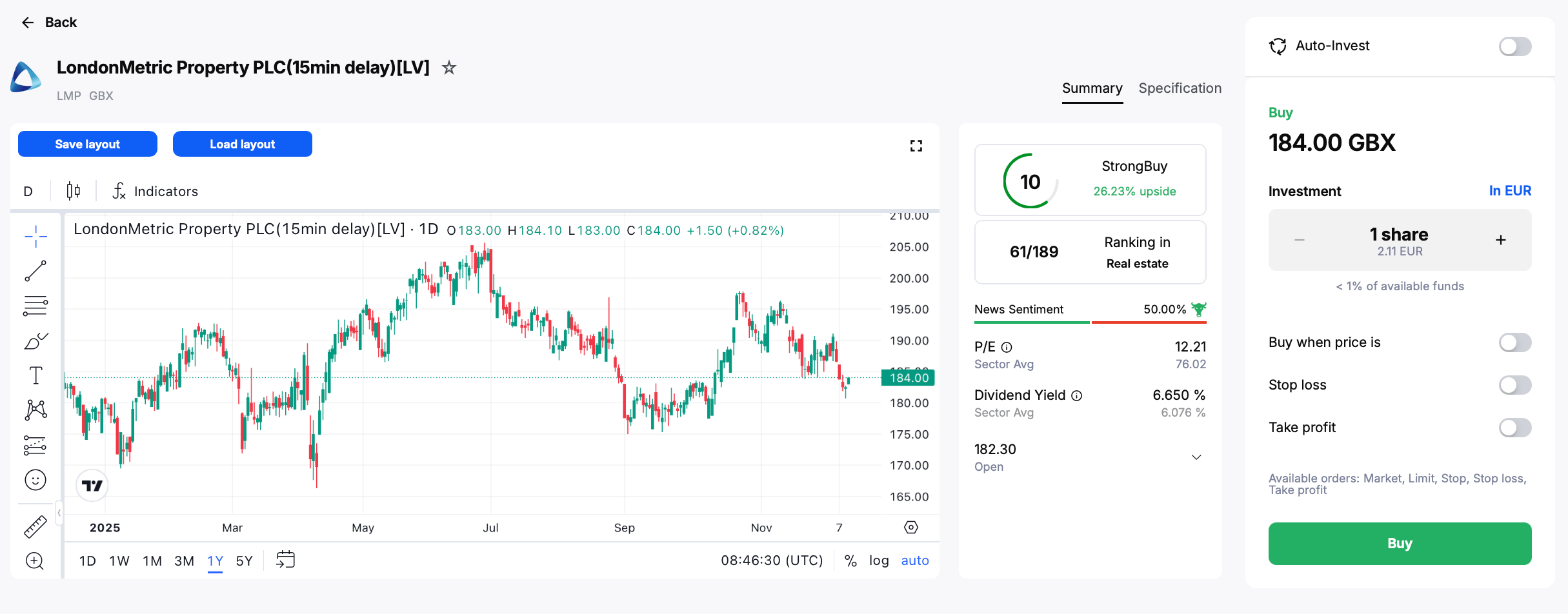Select the 5Y time range
Viewport: 1568px width, 614px height.
245,561
